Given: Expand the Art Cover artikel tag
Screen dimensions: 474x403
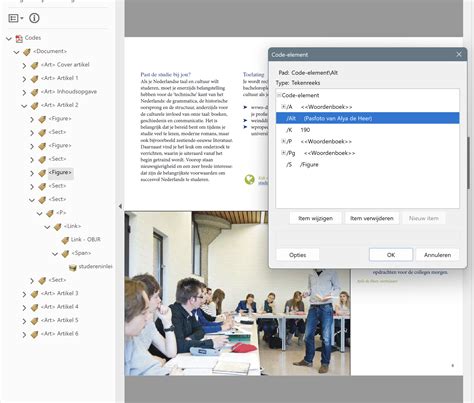Looking at the screenshot, I should point(24,66).
